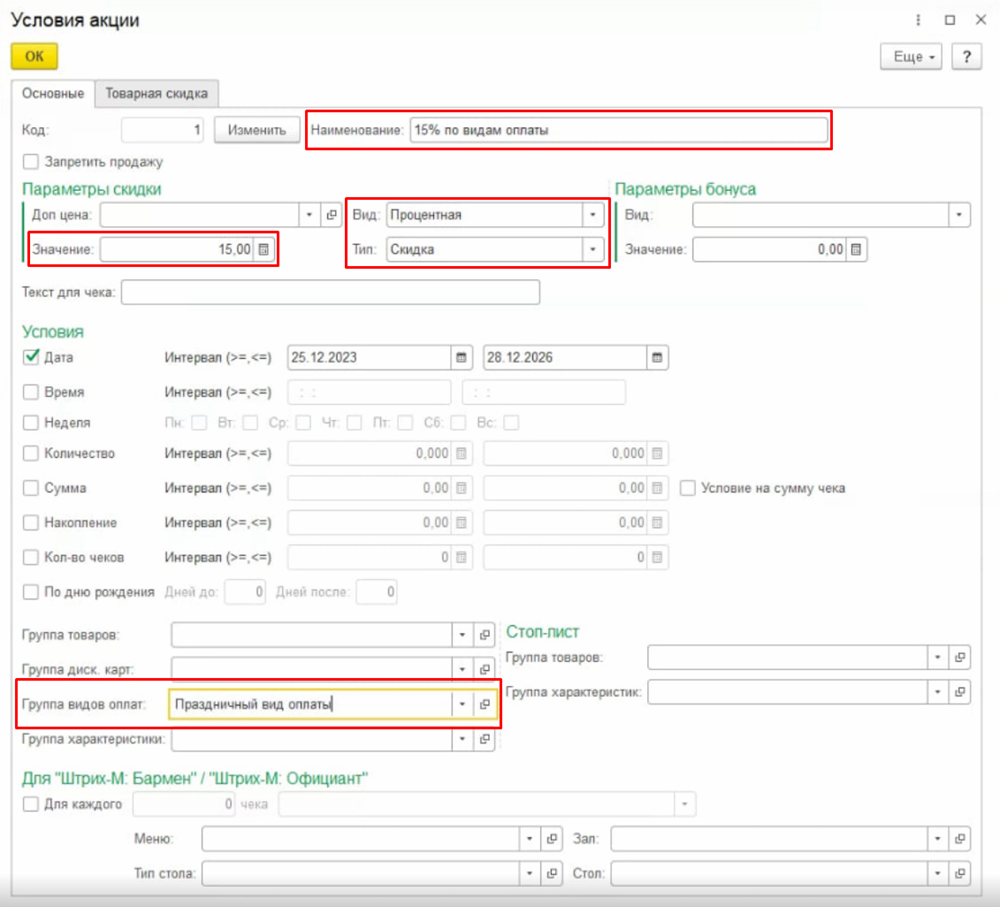Click open-form icon for Группа видов оплат
This screenshot has width=1000, height=907.
(x=485, y=704)
